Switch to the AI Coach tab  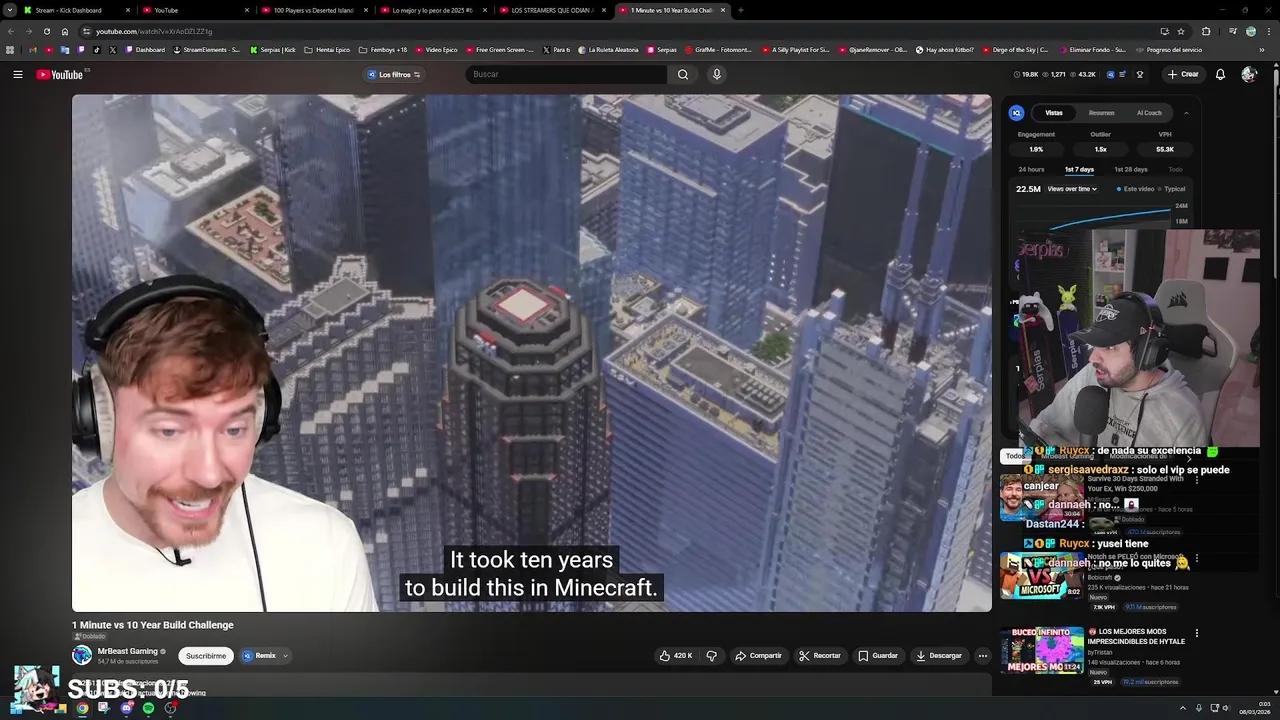(x=1149, y=113)
